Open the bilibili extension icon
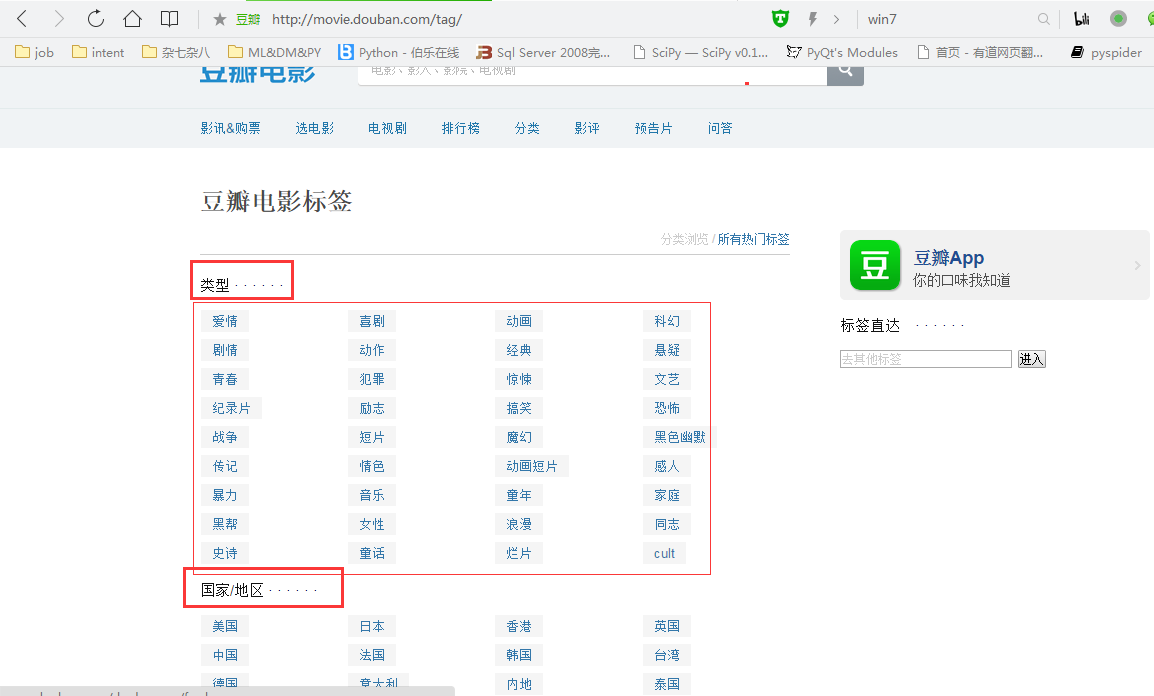This screenshot has width=1154, height=696. (1081, 19)
